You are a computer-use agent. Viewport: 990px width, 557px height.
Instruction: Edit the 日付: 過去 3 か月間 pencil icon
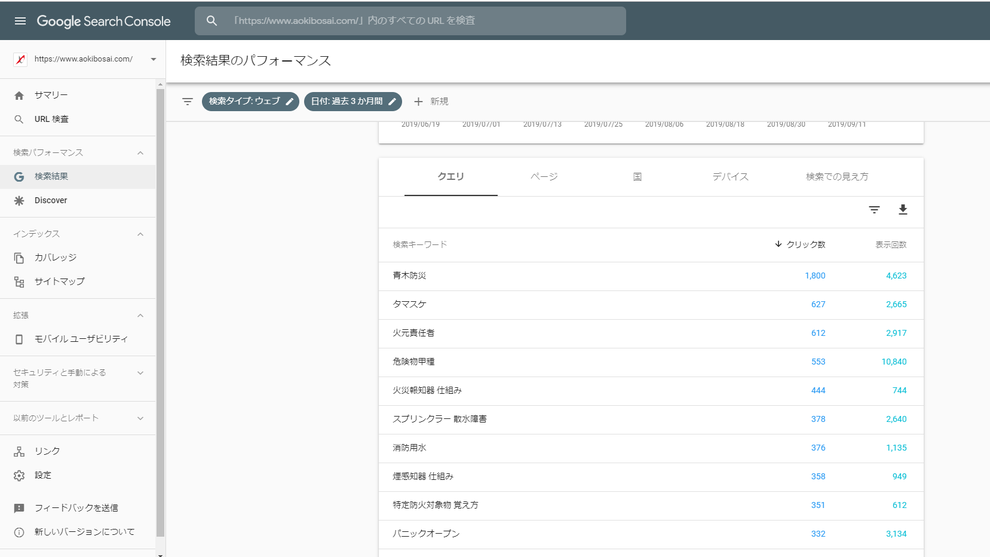point(392,102)
